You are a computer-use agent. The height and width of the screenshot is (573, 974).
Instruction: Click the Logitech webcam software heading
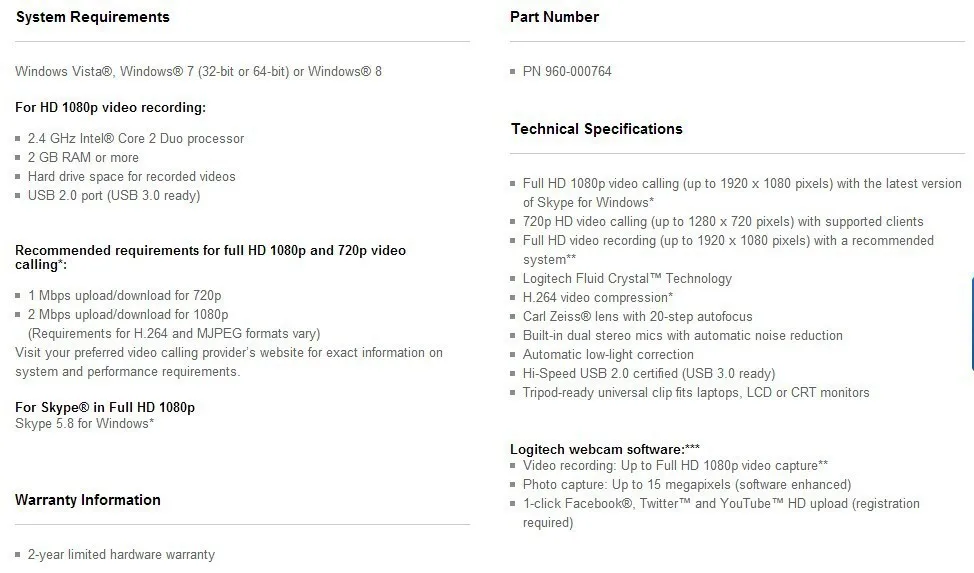[x=604, y=449]
